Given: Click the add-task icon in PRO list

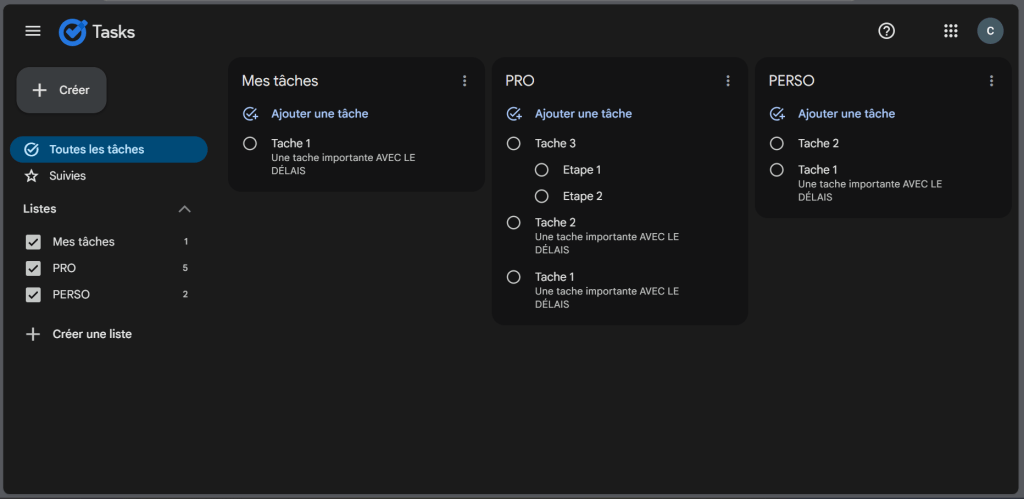Looking at the screenshot, I should click(514, 114).
